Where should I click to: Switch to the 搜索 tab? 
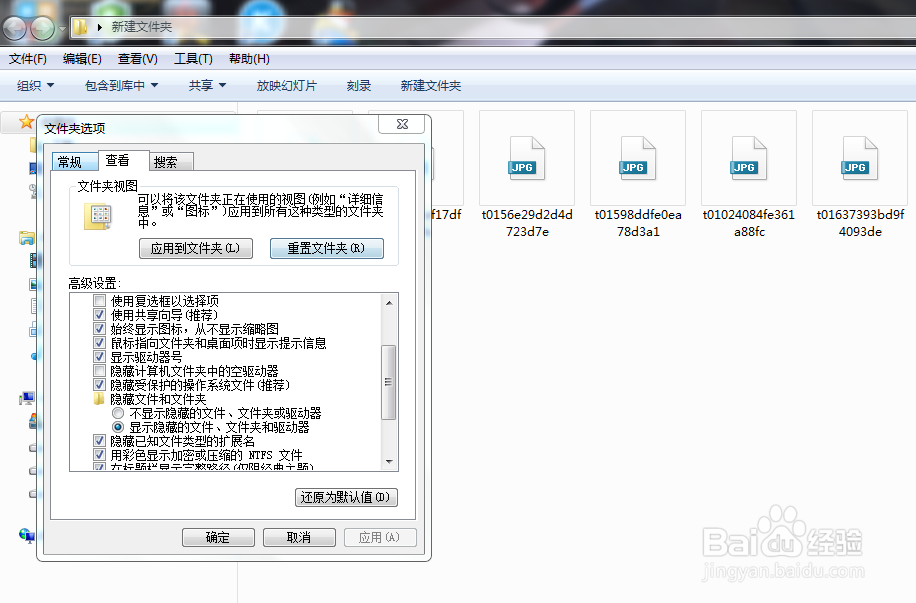(170, 160)
